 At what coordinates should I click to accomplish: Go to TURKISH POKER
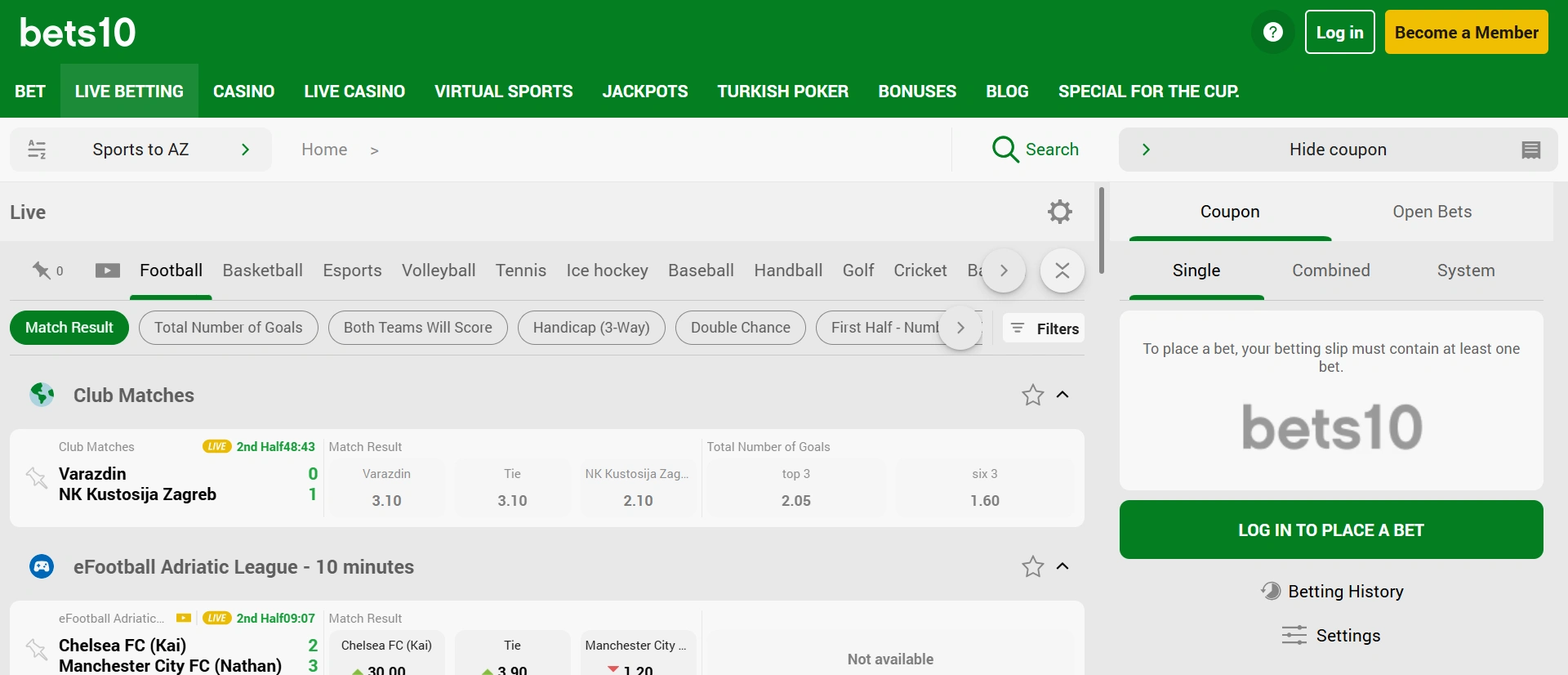783,91
